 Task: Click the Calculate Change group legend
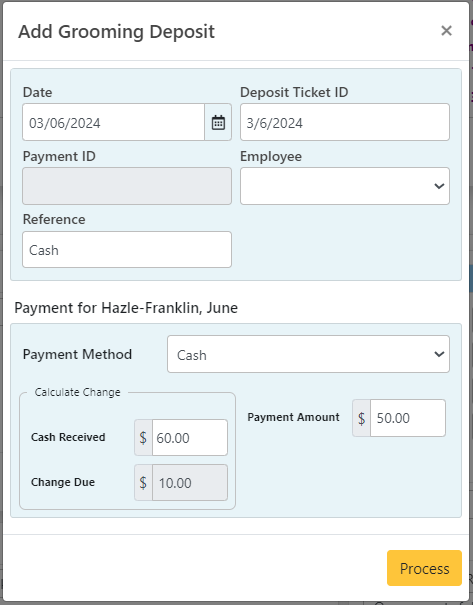tap(78, 392)
